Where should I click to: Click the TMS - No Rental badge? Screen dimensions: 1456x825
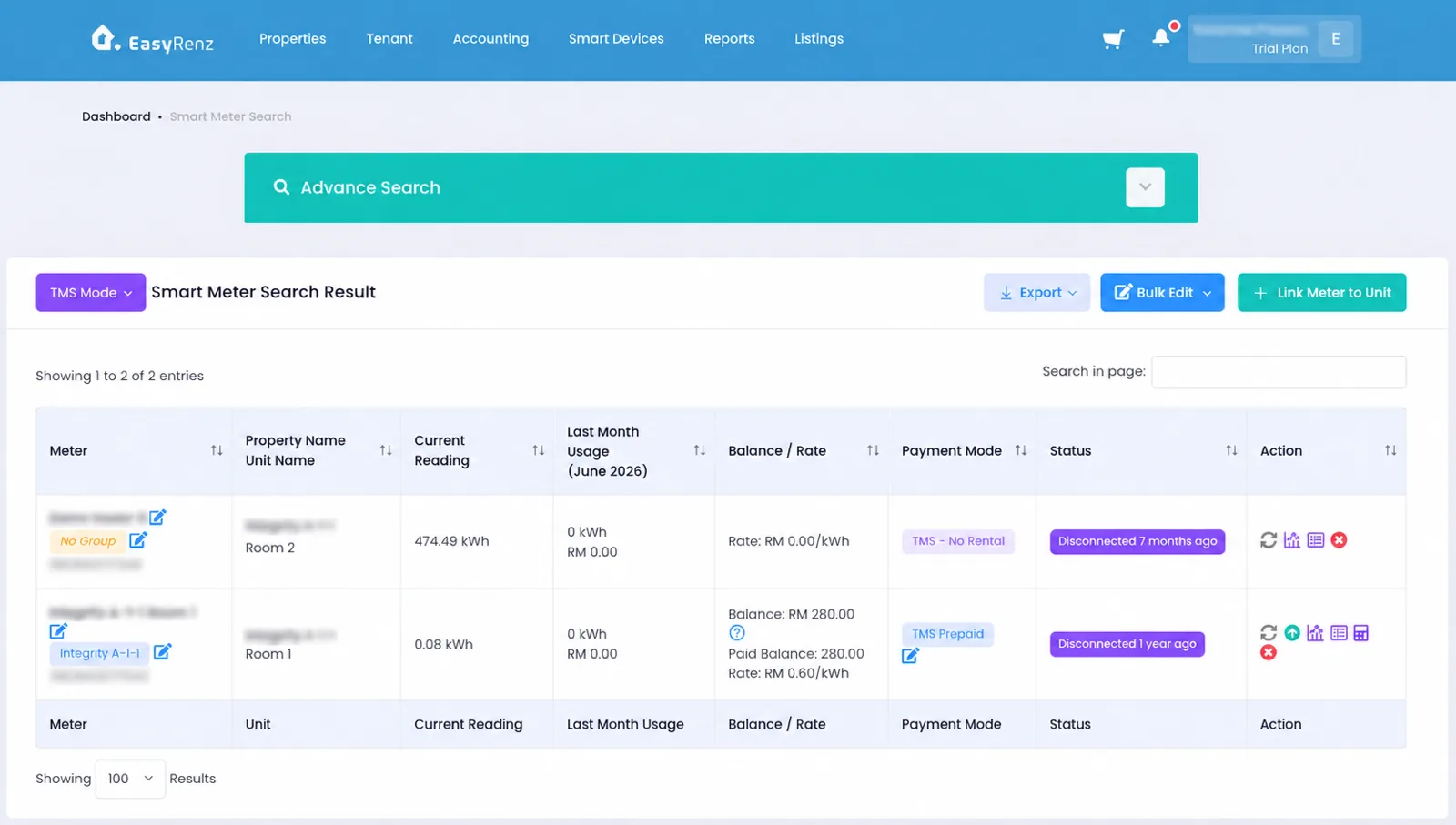coord(958,541)
